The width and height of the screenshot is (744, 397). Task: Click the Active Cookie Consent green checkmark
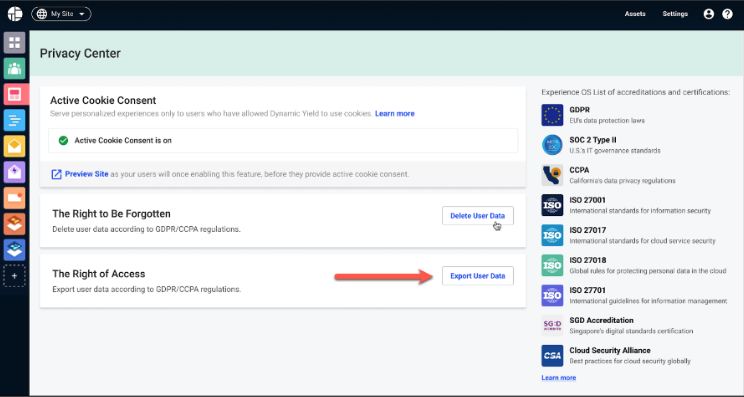(63, 140)
